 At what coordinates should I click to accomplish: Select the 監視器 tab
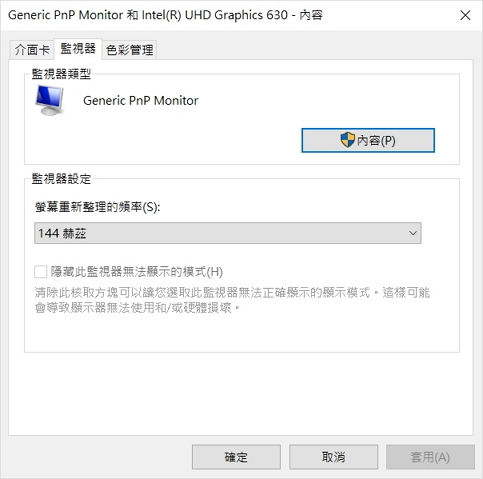(x=78, y=49)
